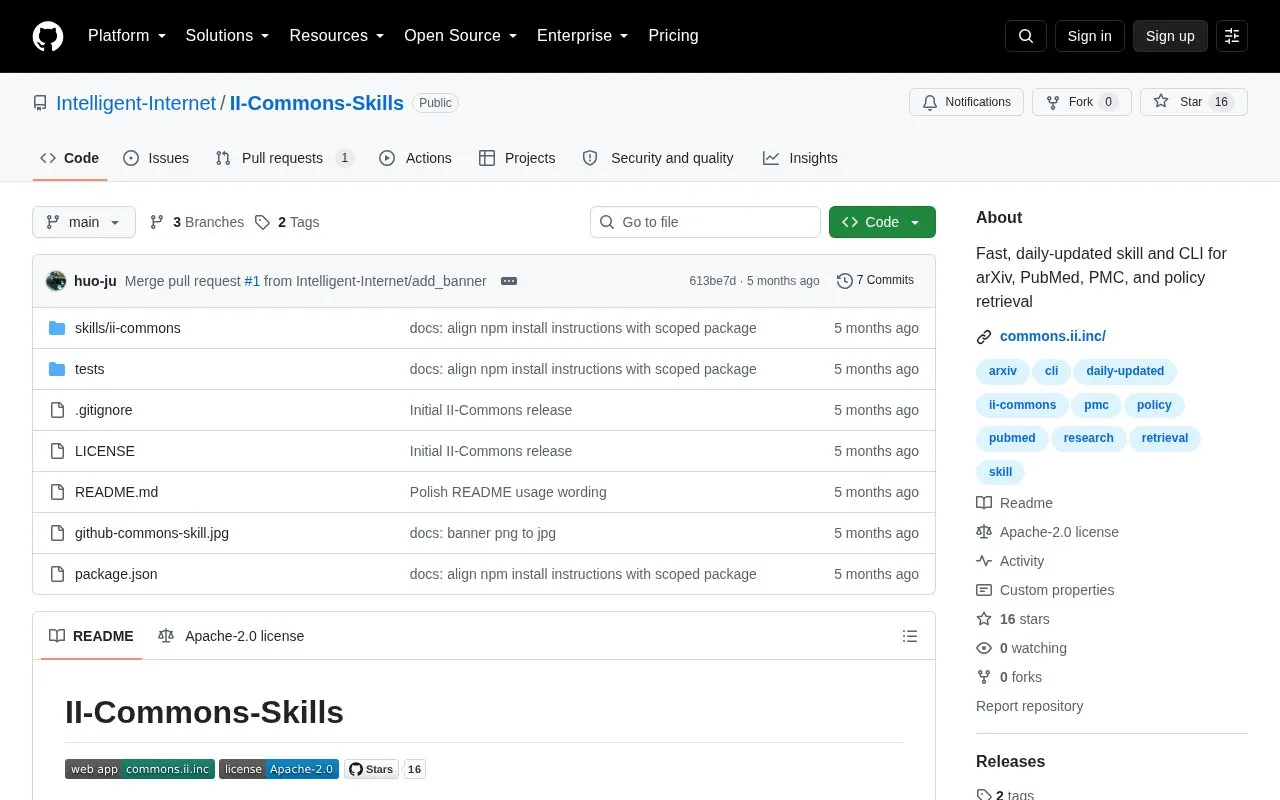Click the commons.ii.inc link icon
This screenshot has width=1280, height=800.
click(x=984, y=337)
